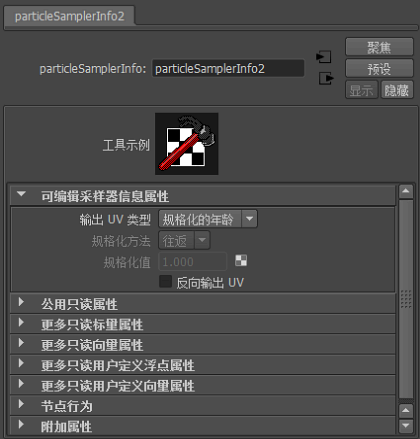Click the 预设 button
The width and height of the screenshot is (420, 439).
[x=379, y=68]
